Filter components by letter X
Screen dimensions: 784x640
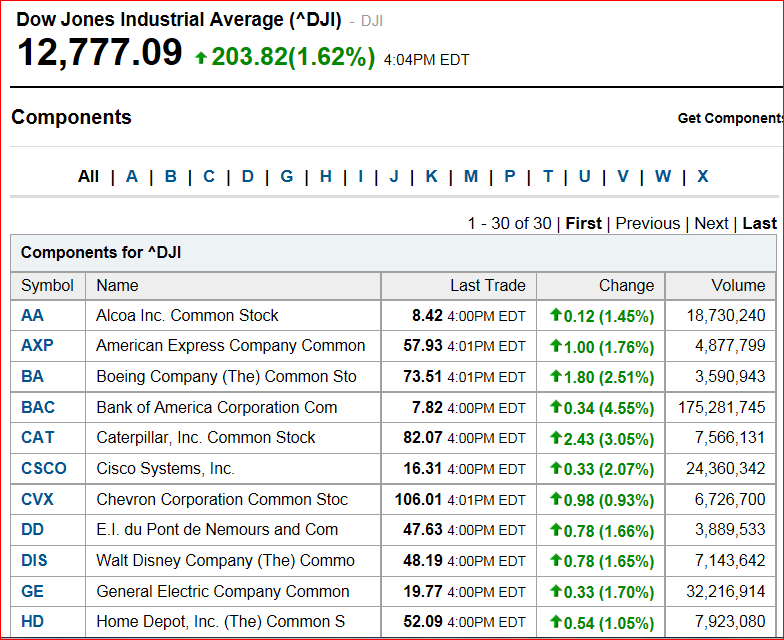(702, 176)
